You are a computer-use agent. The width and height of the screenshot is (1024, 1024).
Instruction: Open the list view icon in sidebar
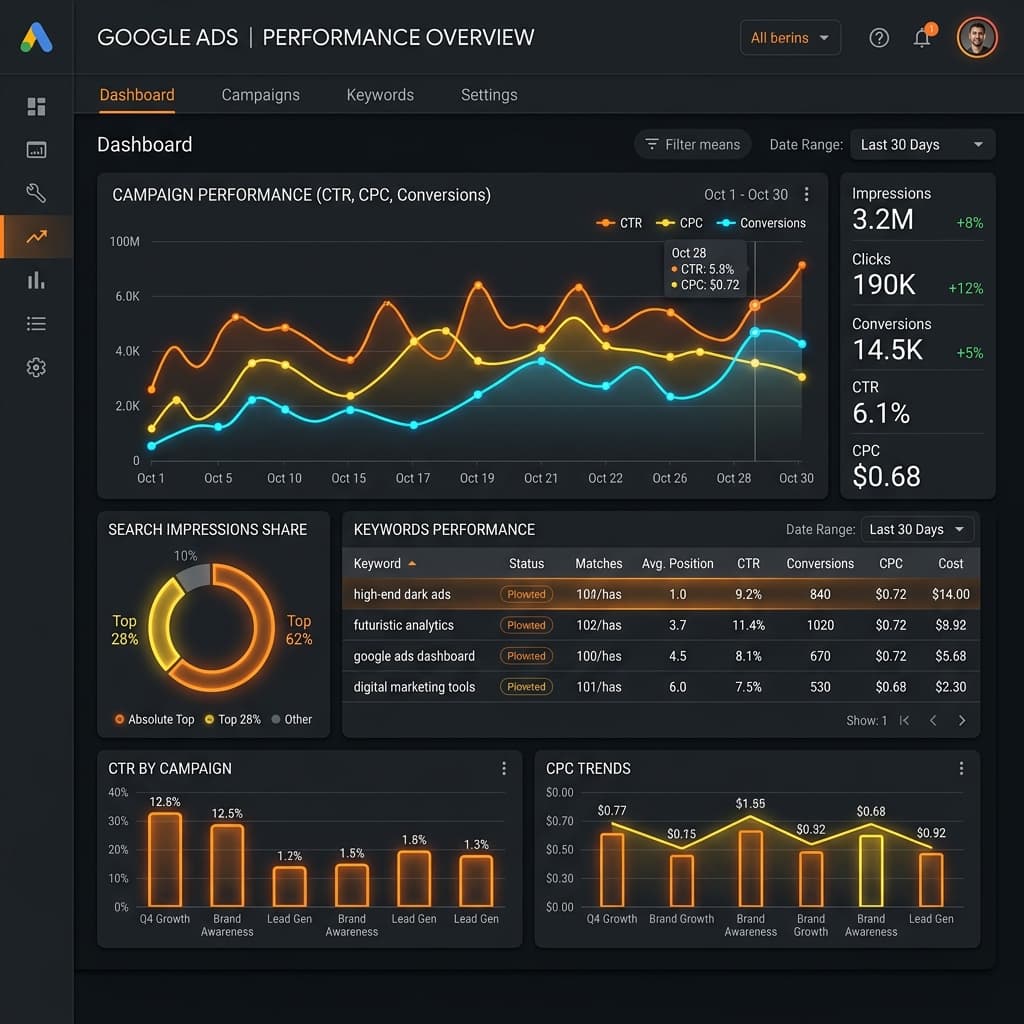pyautogui.click(x=37, y=324)
